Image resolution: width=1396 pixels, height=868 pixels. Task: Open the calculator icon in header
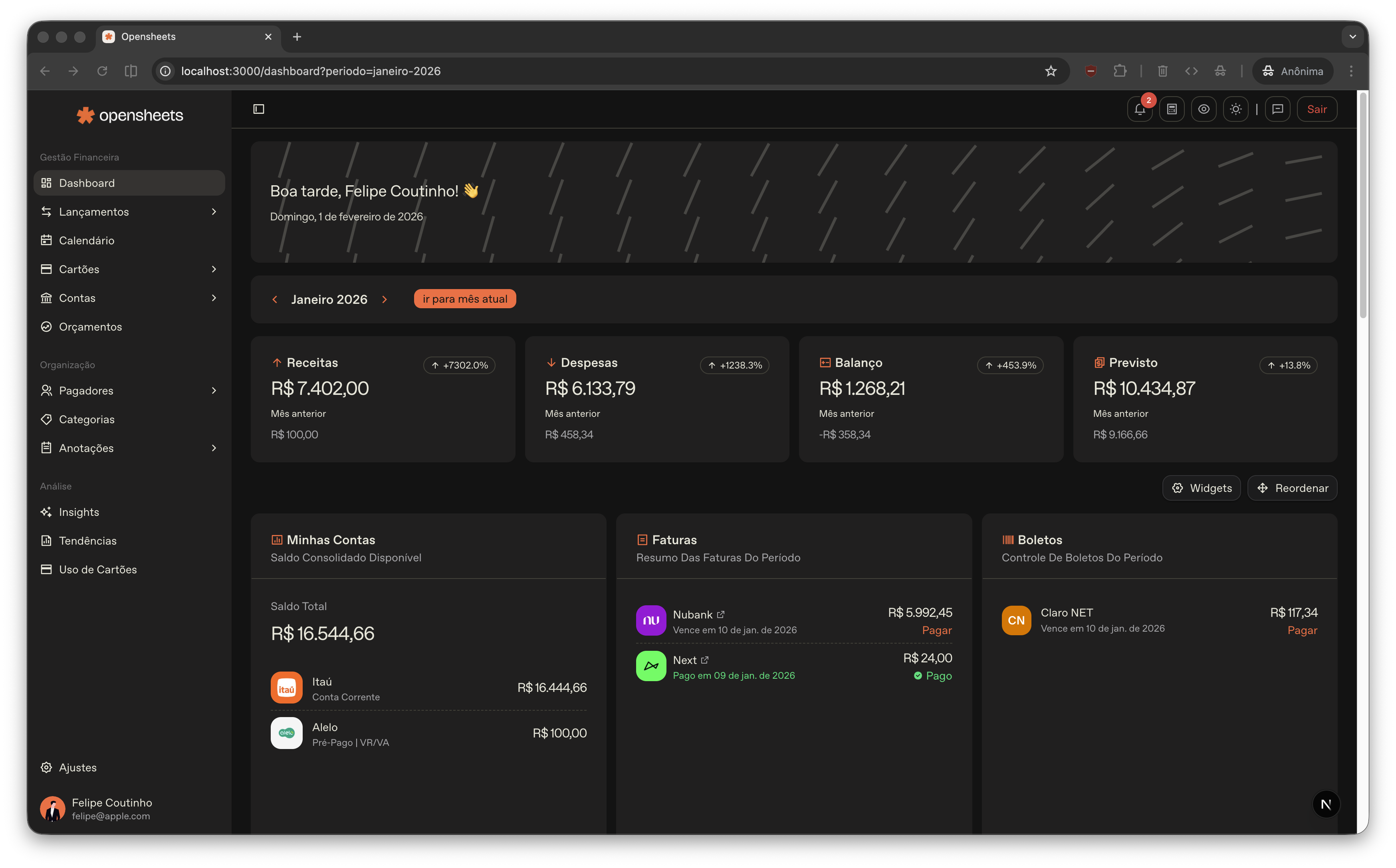[x=1172, y=109]
